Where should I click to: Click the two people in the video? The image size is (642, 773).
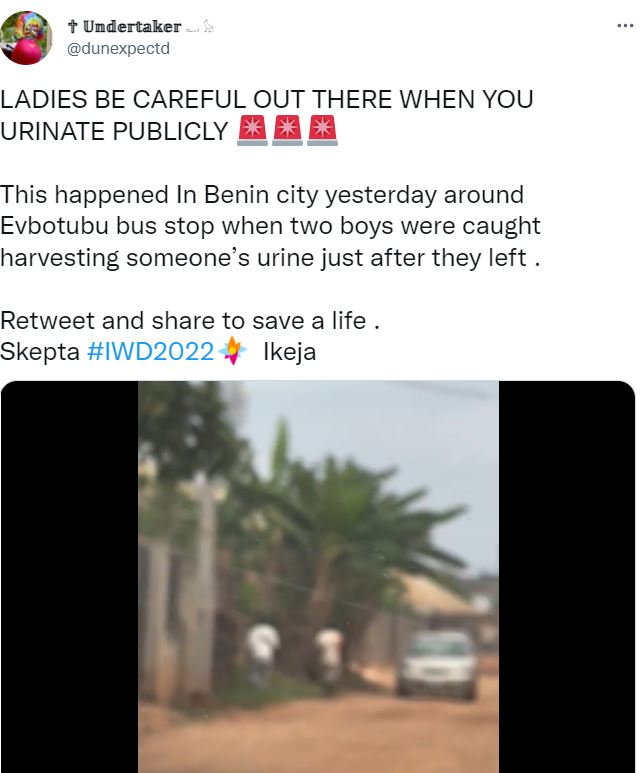[x=295, y=655]
